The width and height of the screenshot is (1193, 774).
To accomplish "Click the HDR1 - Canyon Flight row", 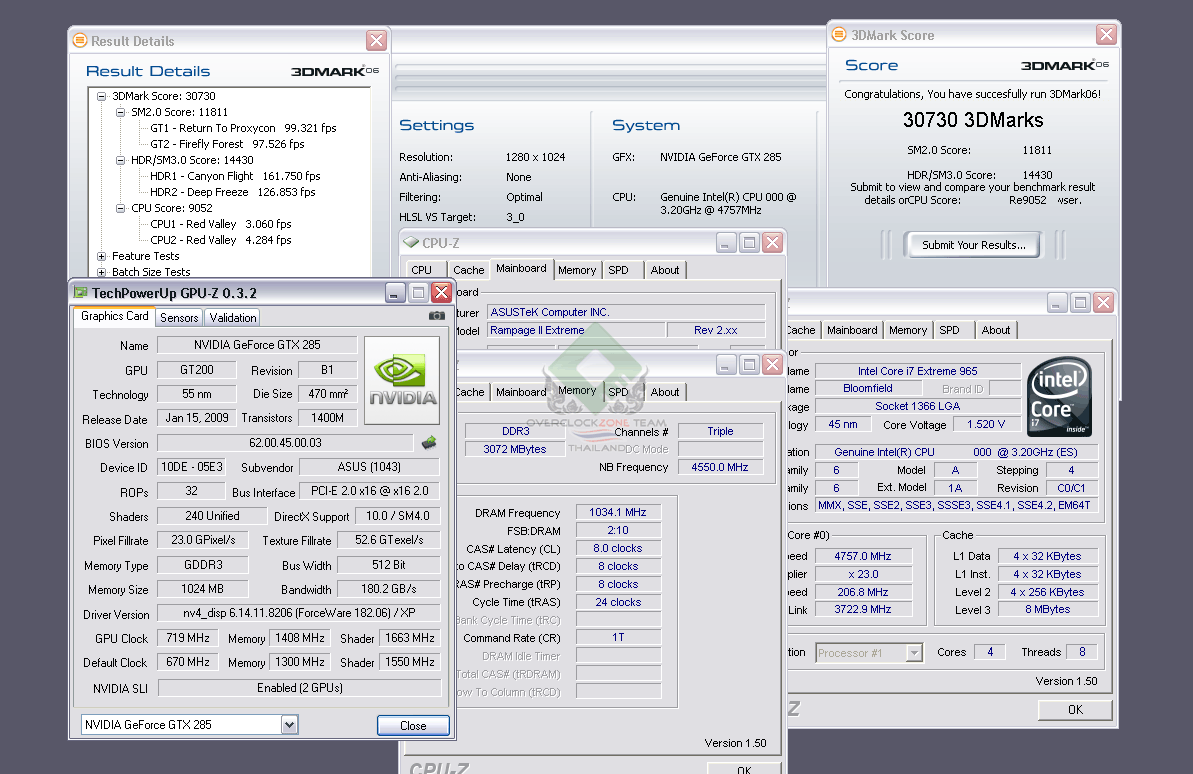I will point(235,176).
